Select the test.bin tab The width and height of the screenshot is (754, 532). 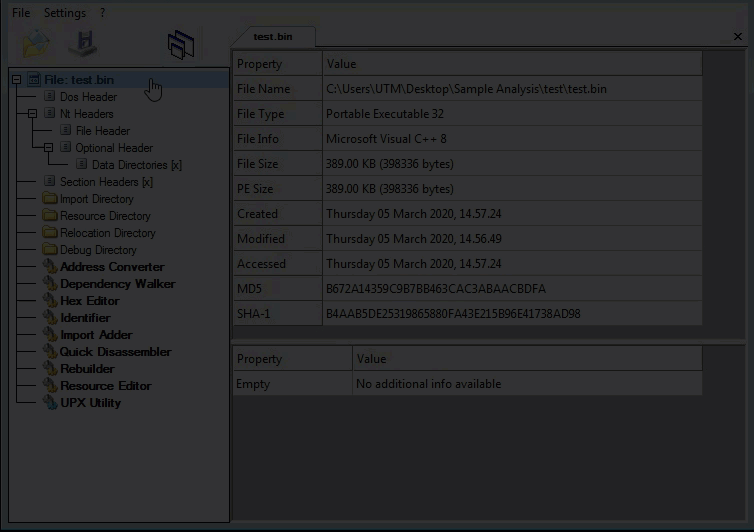tap(273, 37)
